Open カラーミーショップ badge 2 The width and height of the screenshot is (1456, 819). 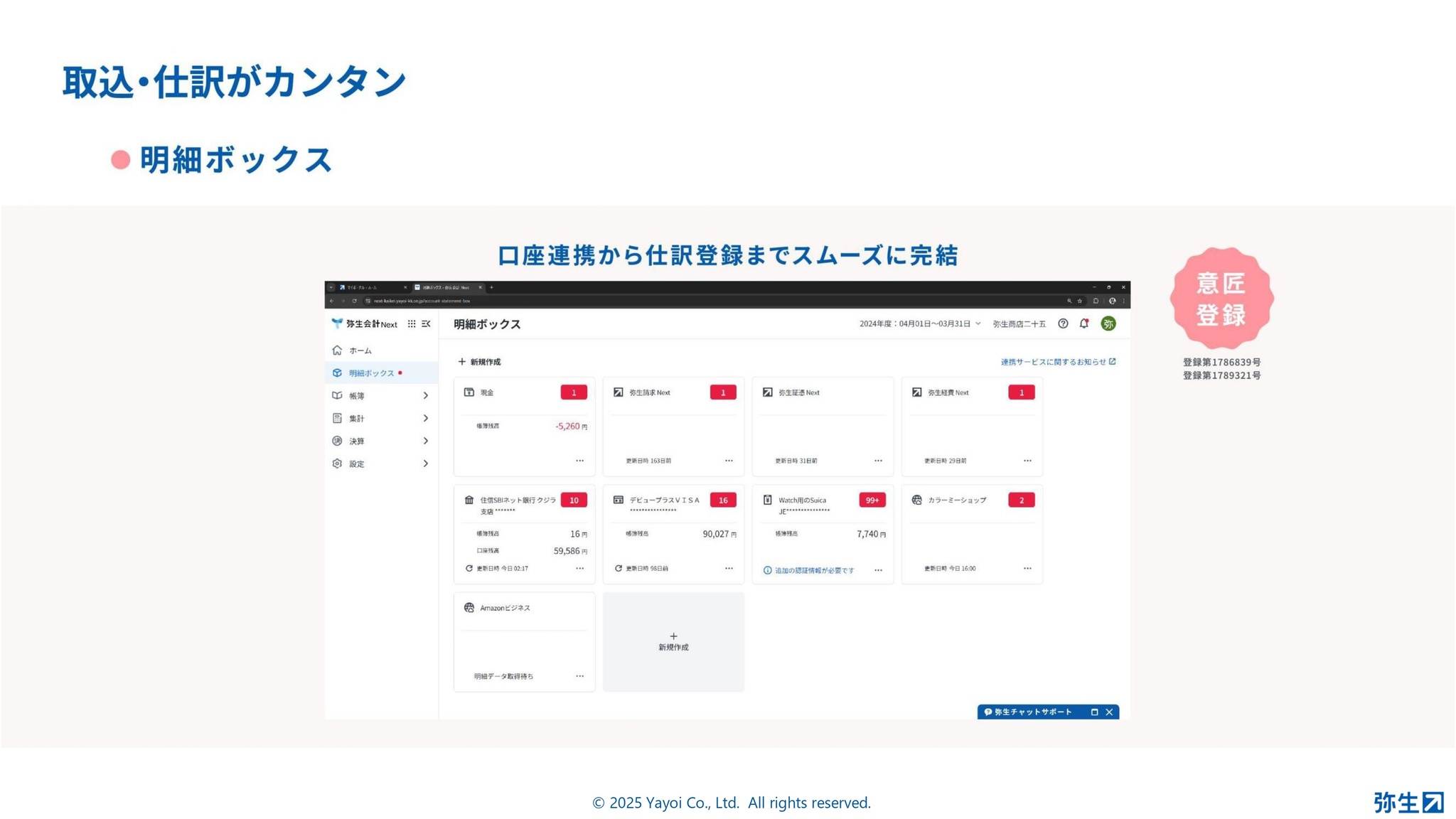pos(1022,500)
